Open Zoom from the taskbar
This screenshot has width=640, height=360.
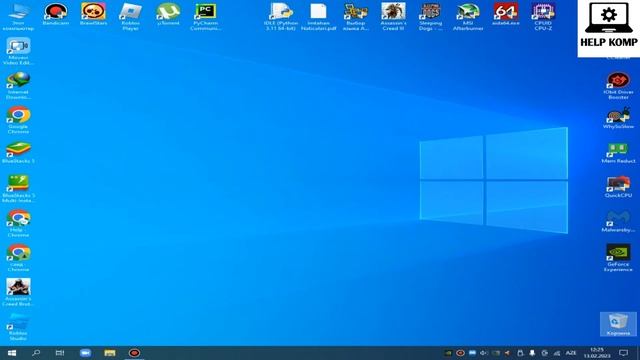85,353
